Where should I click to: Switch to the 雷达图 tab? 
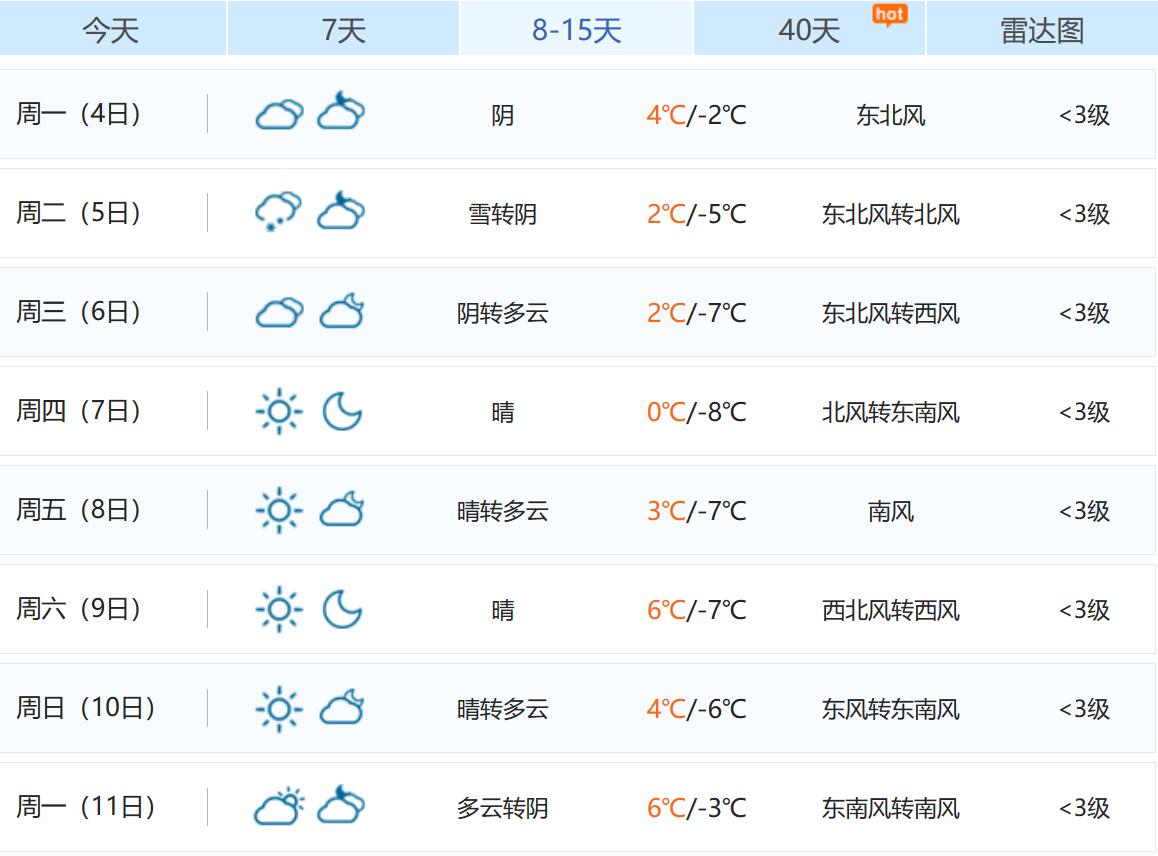point(1042,30)
